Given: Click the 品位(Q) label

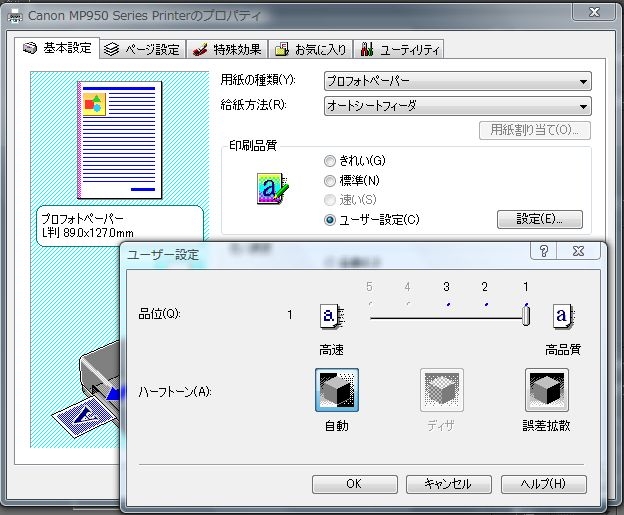Looking at the screenshot, I should (159, 314).
